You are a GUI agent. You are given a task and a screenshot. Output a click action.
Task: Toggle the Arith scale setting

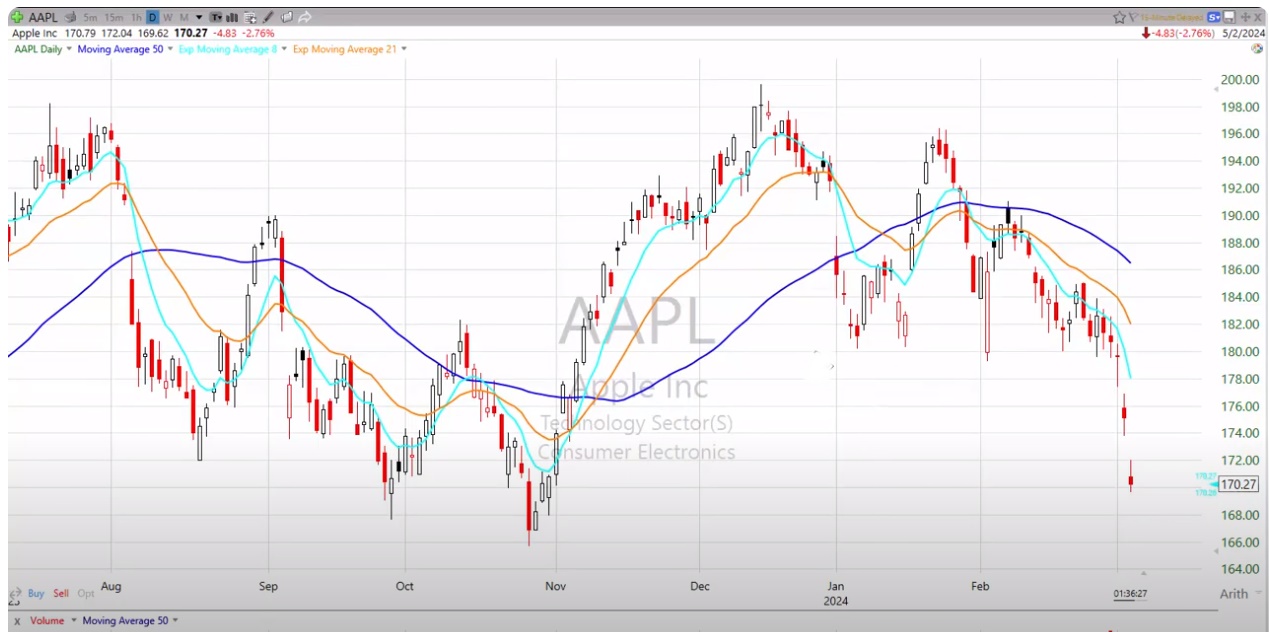[x=1234, y=593]
